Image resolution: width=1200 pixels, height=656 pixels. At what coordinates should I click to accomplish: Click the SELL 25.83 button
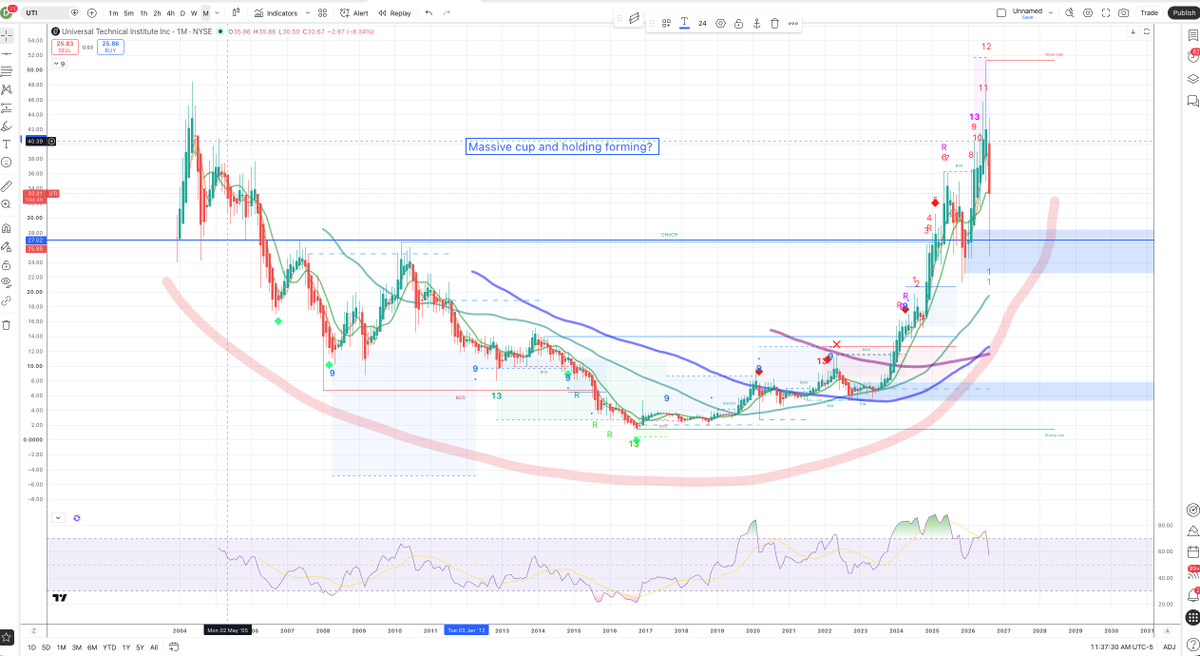point(65,47)
